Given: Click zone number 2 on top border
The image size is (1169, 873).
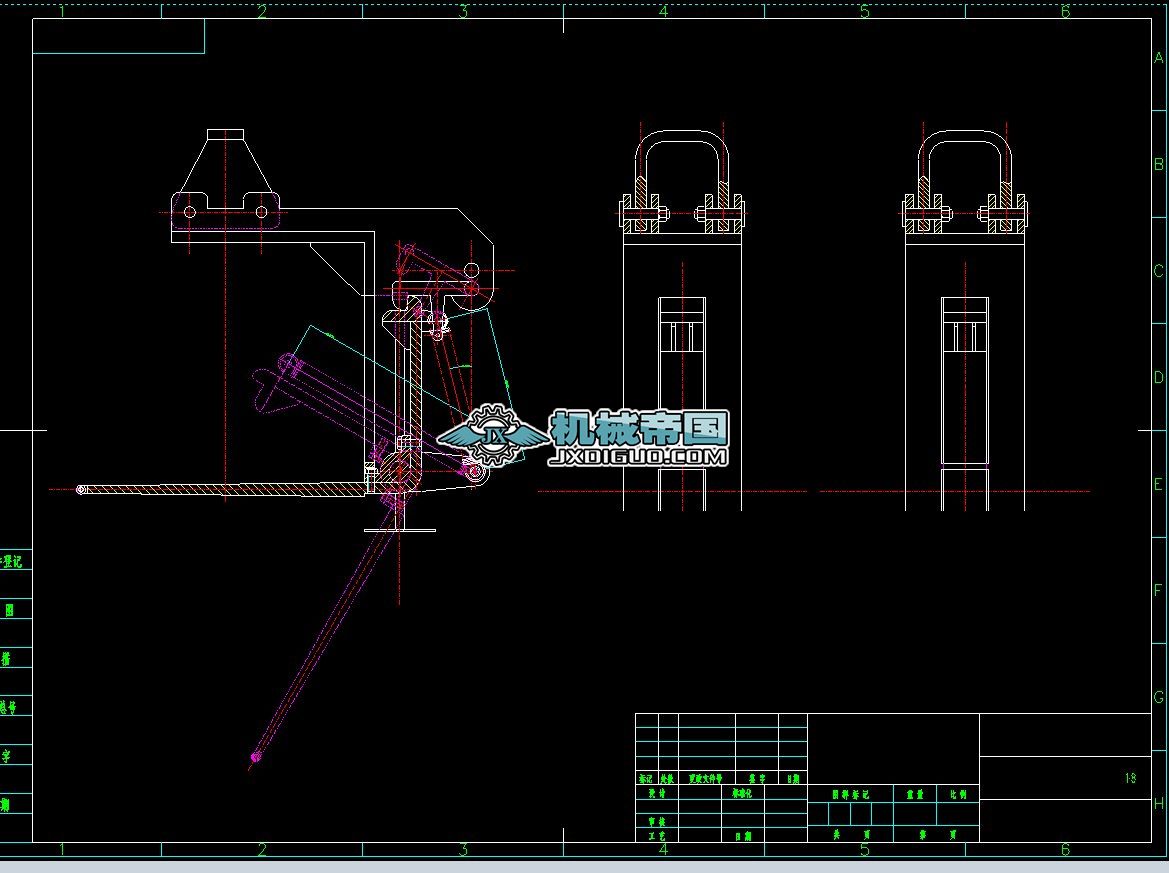Looking at the screenshot, I should click(x=262, y=11).
